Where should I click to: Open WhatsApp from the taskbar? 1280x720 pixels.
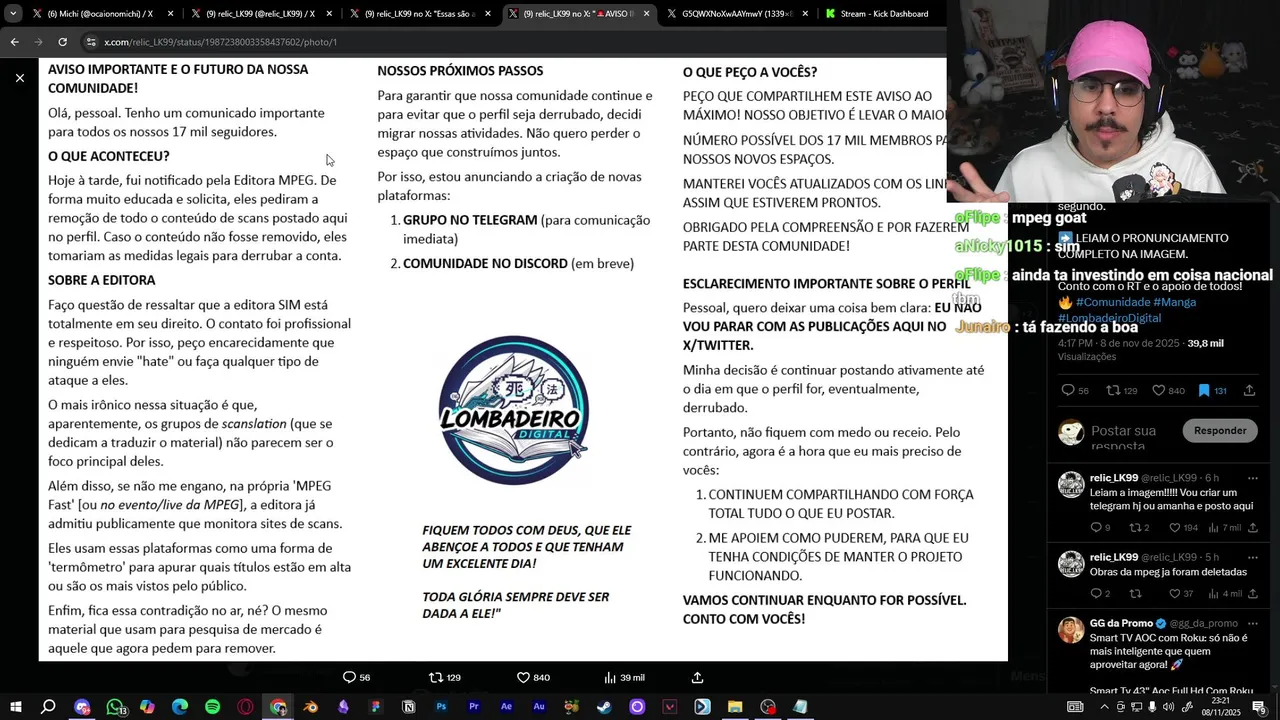tap(115, 707)
